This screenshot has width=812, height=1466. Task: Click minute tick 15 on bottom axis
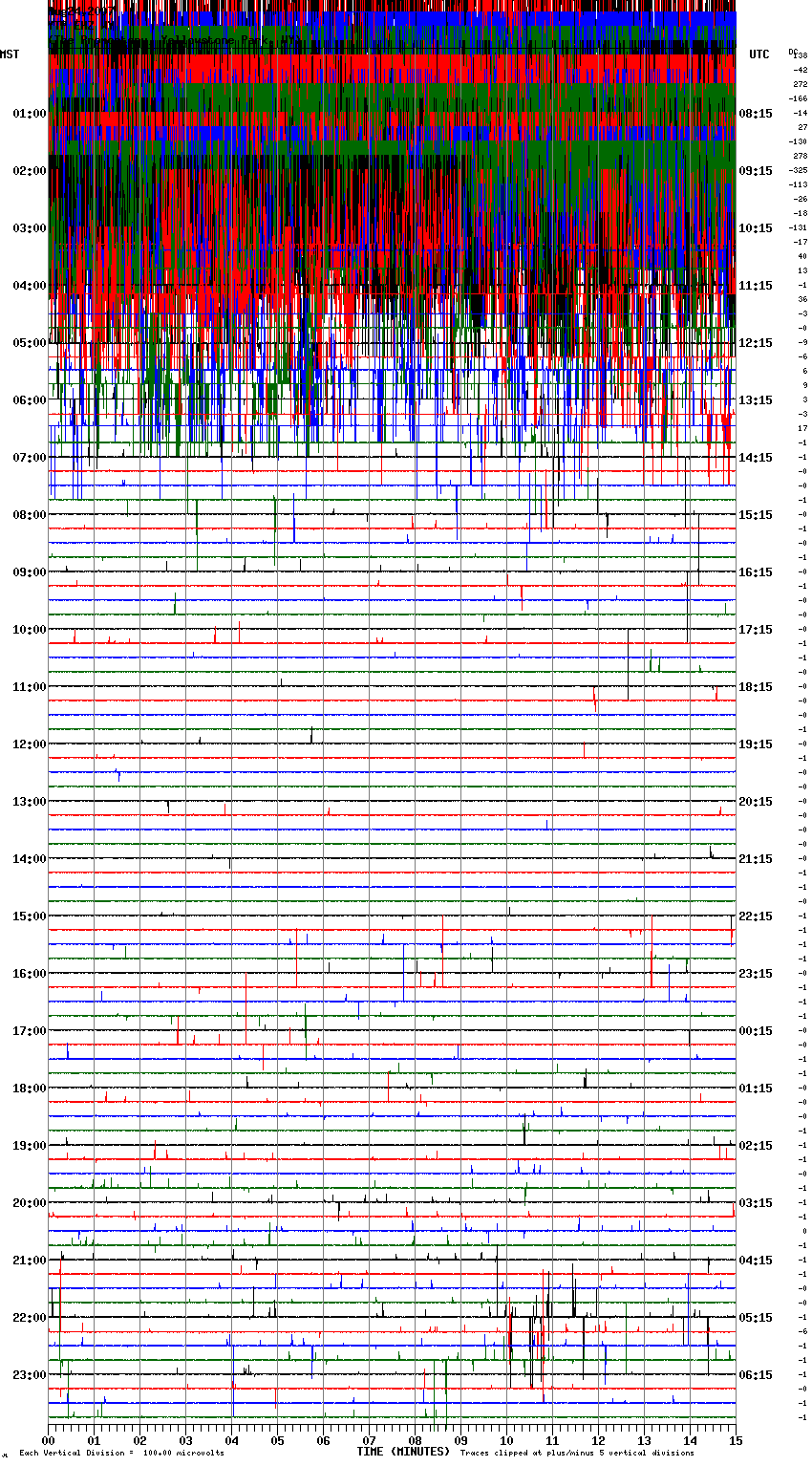(736, 1440)
